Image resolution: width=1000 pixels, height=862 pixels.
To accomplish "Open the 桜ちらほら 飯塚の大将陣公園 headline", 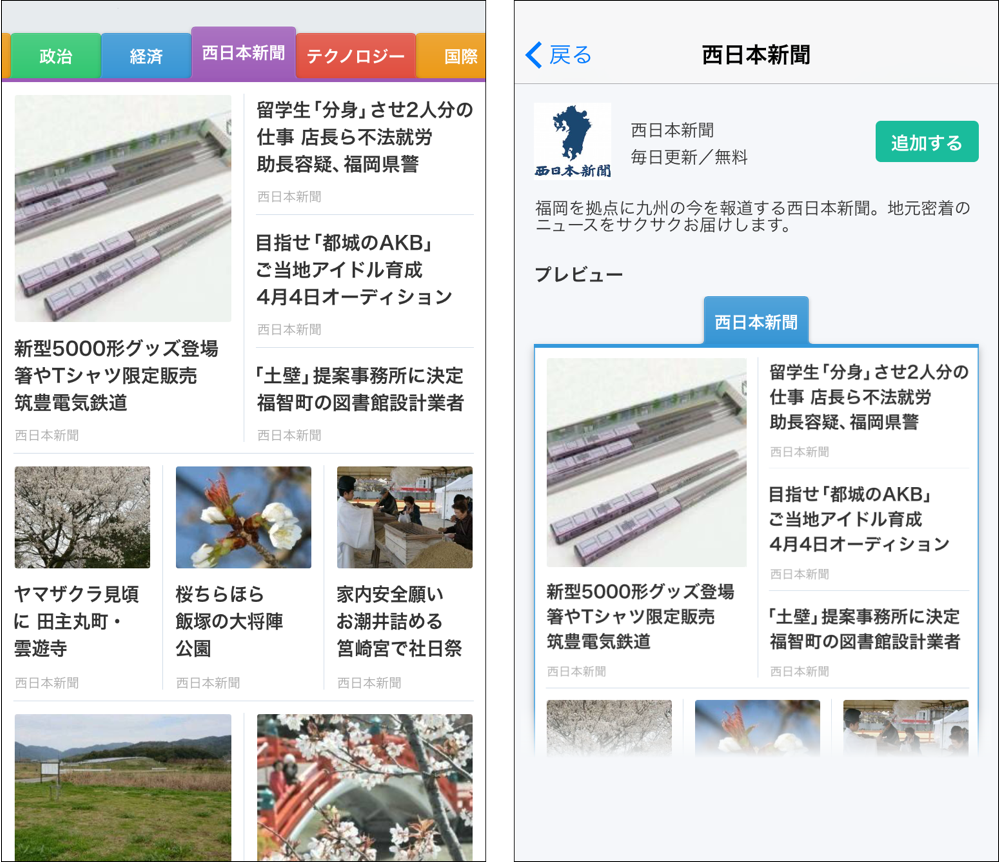I will (230, 621).
